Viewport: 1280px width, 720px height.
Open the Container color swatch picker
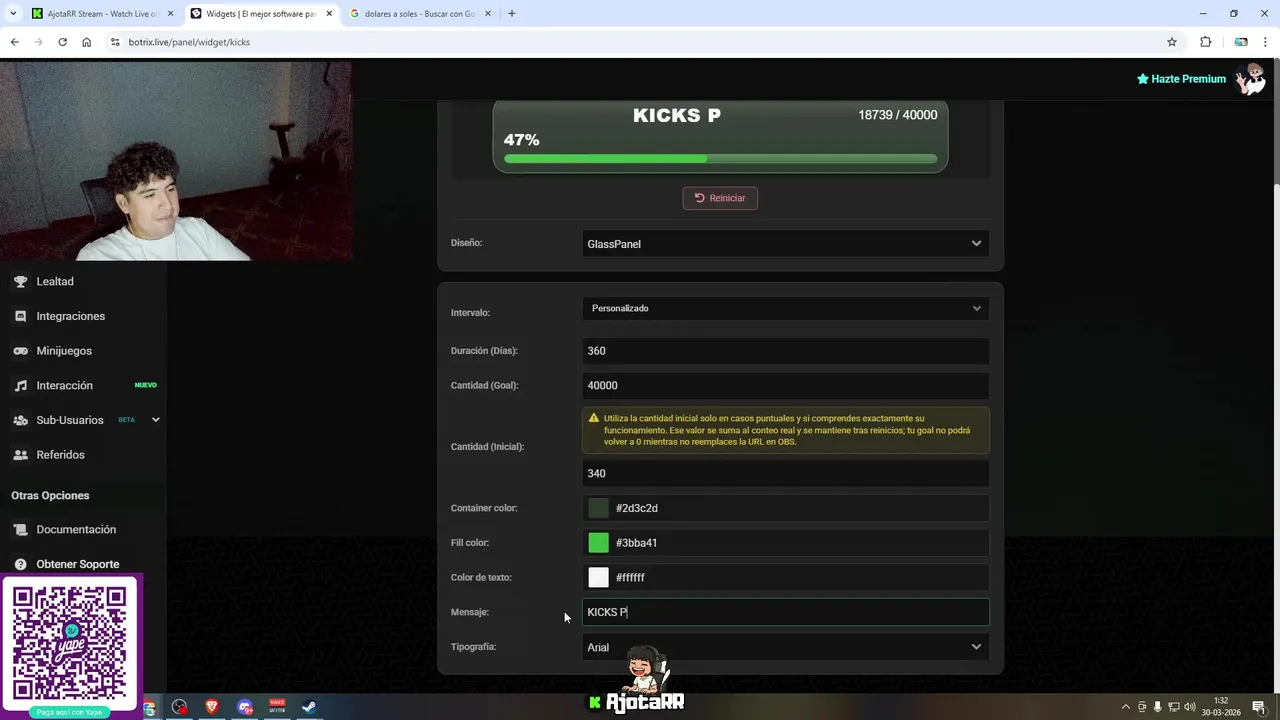tap(598, 508)
